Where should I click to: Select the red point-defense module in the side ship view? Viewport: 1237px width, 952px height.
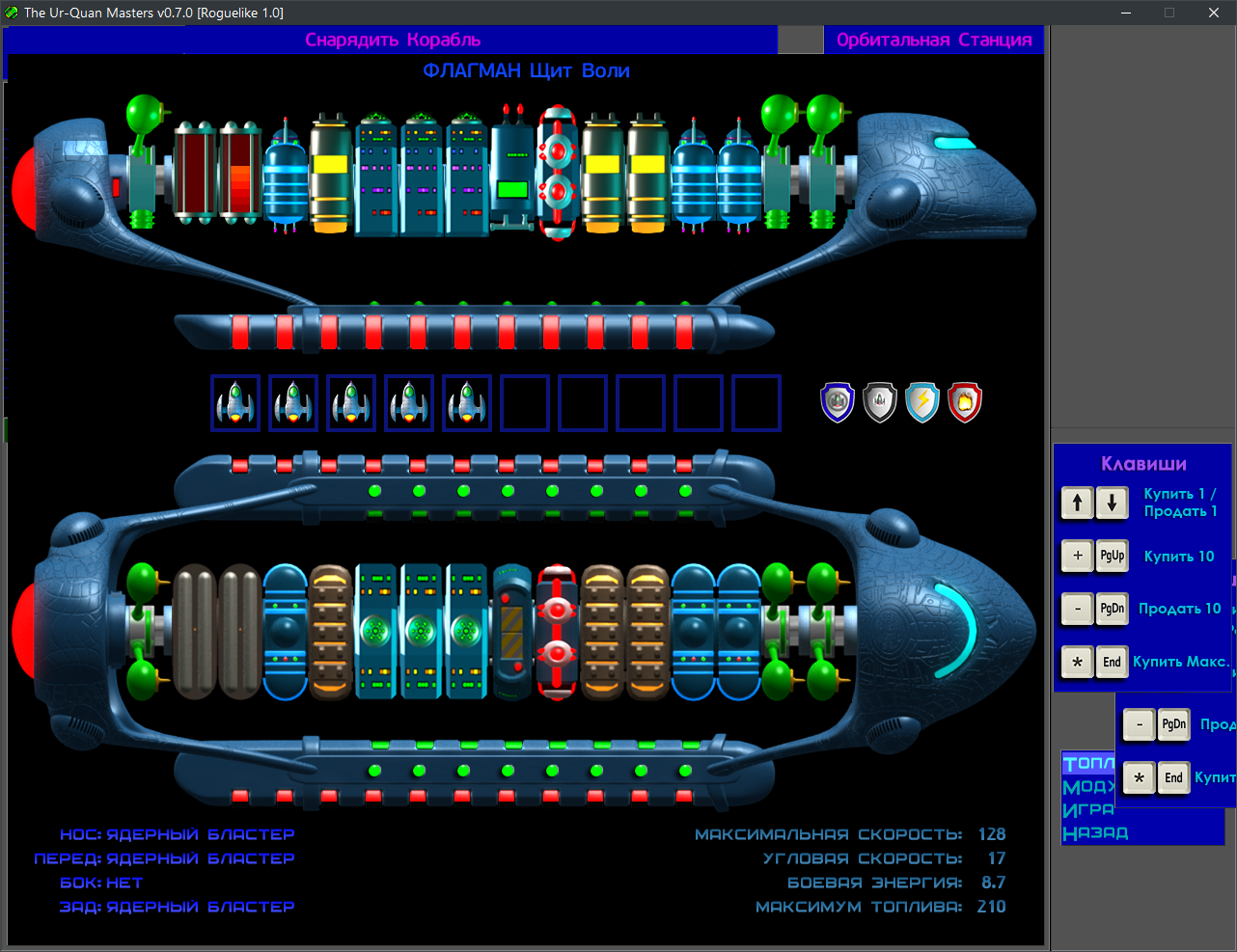(558, 174)
